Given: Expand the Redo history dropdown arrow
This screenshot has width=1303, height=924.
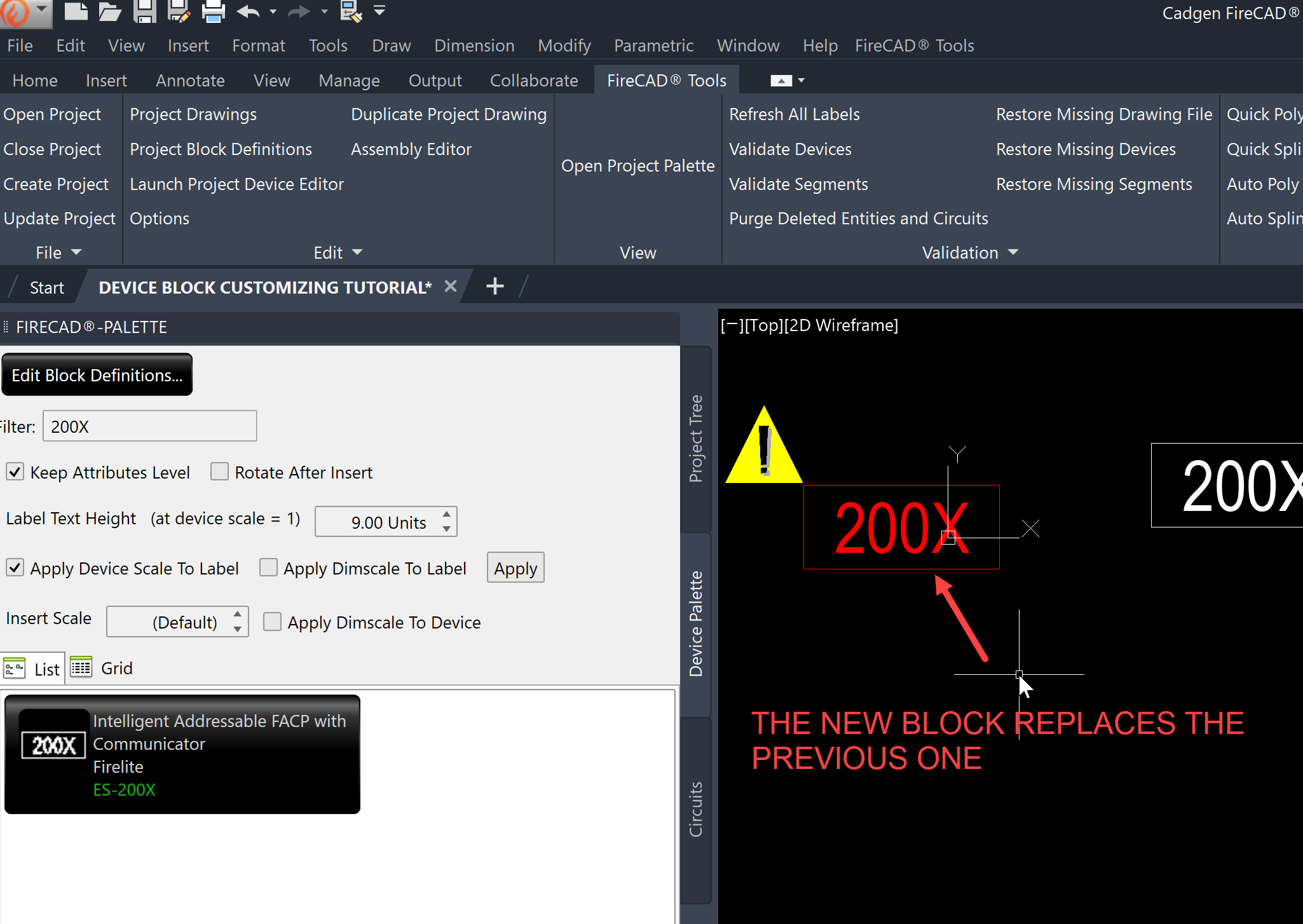Looking at the screenshot, I should [325, 11].
